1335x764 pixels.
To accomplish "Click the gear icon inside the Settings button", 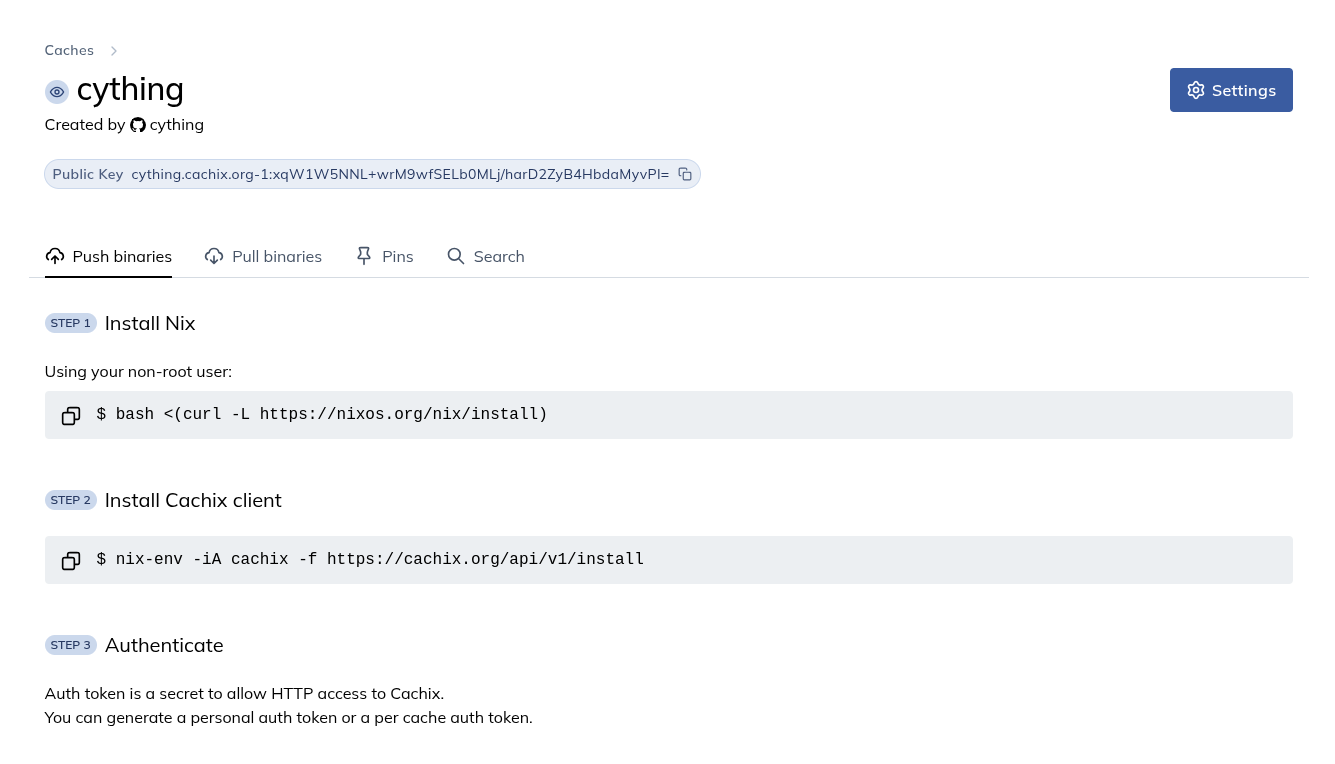I will [x=1196, y=90].
